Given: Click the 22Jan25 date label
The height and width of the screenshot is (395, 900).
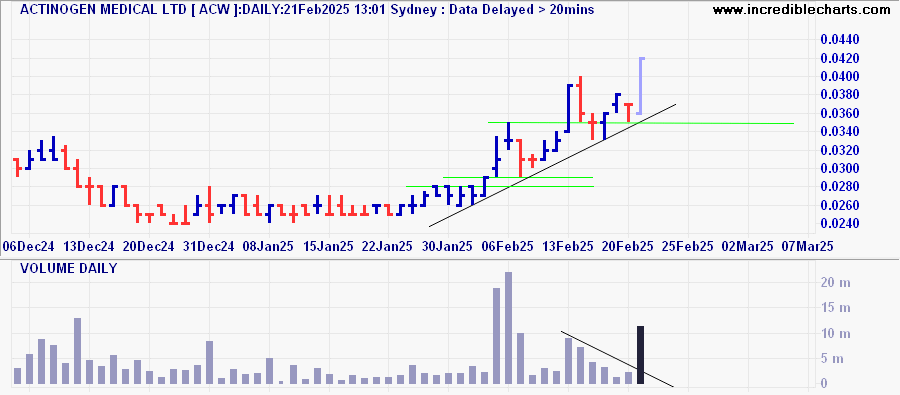Looking at the screenshot, I should click(388, 246).
